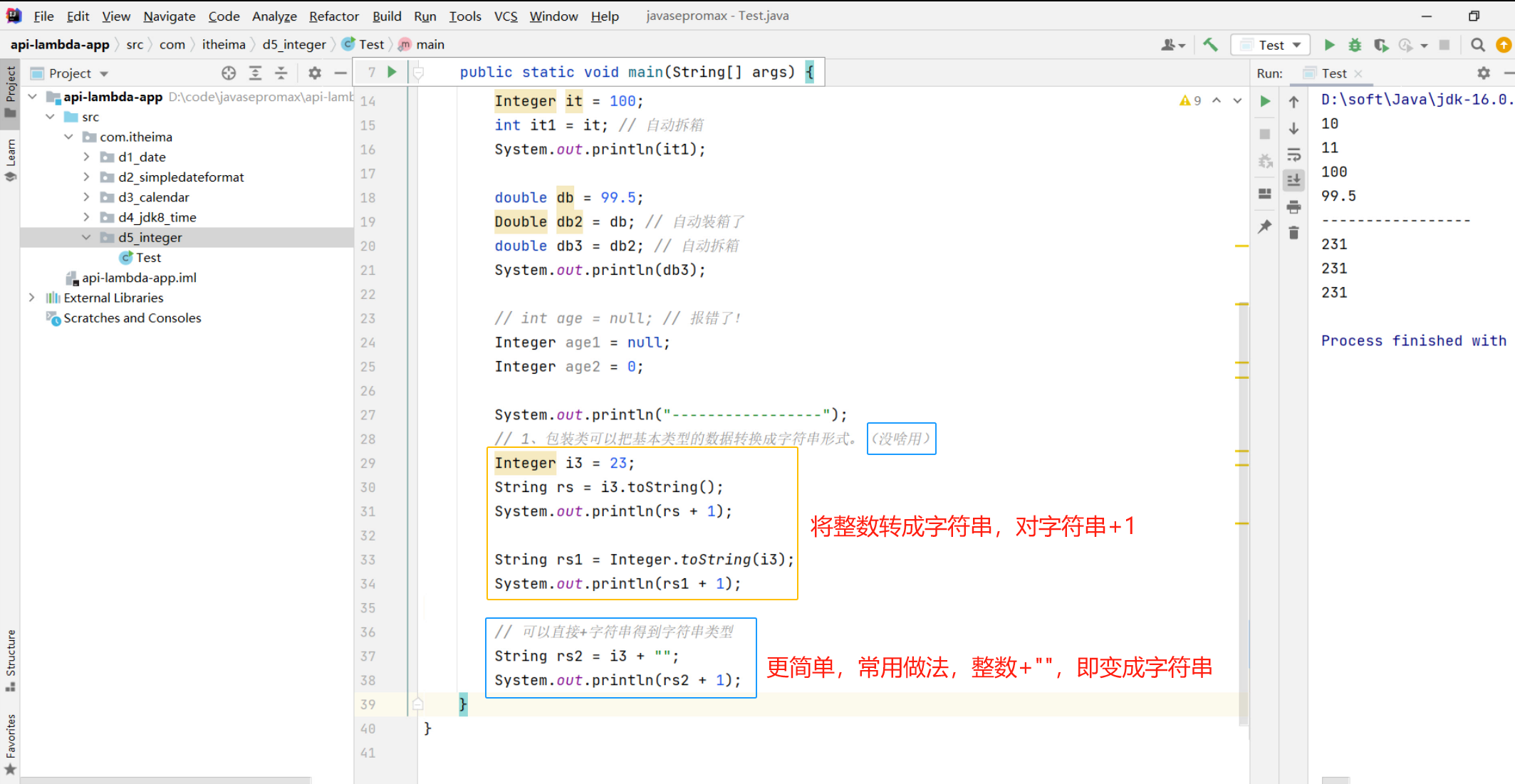Image resolution: width=1515 pixels, height=784 pixels.
Task: Expand the d1_date package
Action: point(86,157)
